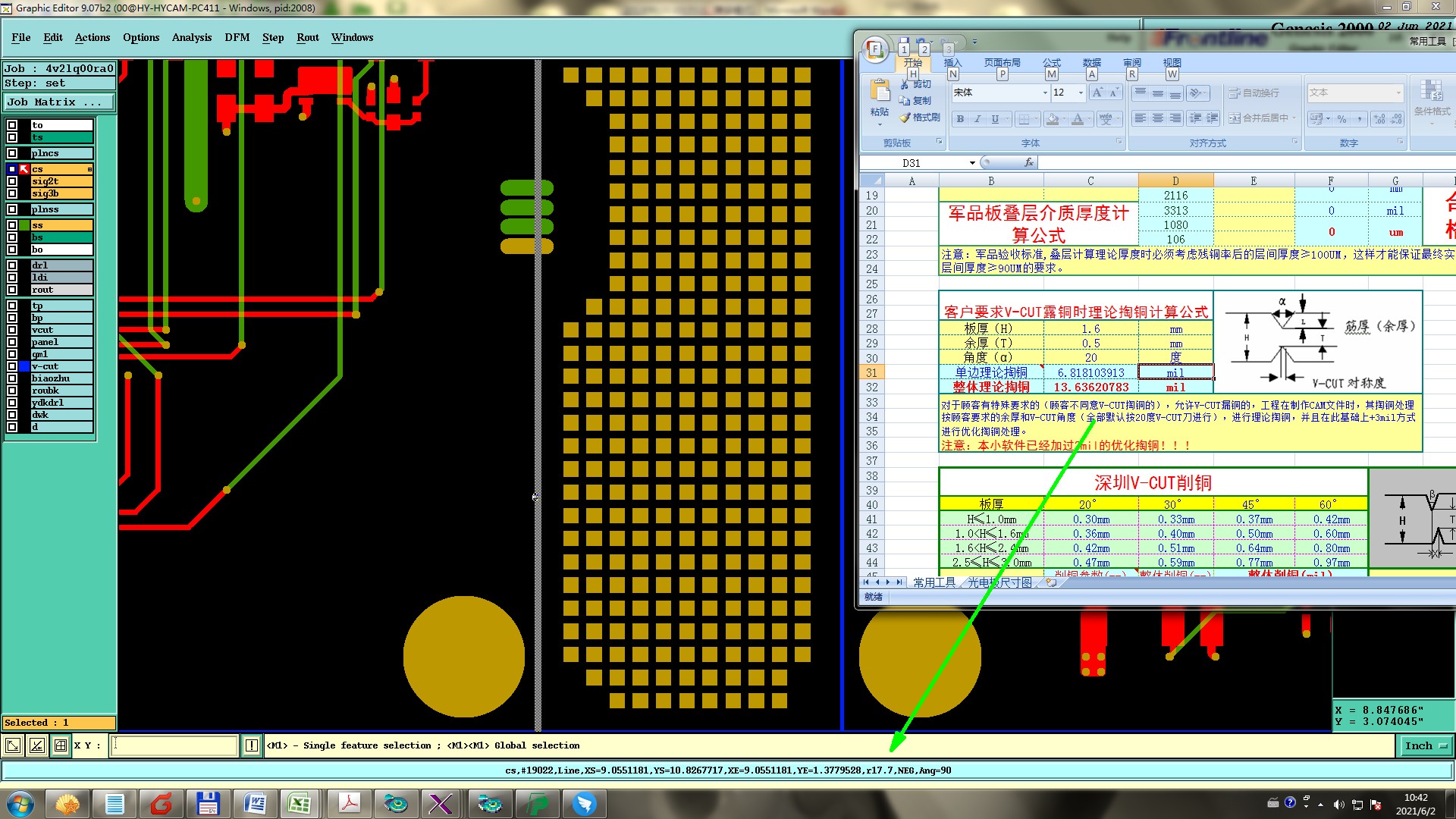Select the bo layer name
Viewport: 1456px width, 819px height.
[61, 249]
